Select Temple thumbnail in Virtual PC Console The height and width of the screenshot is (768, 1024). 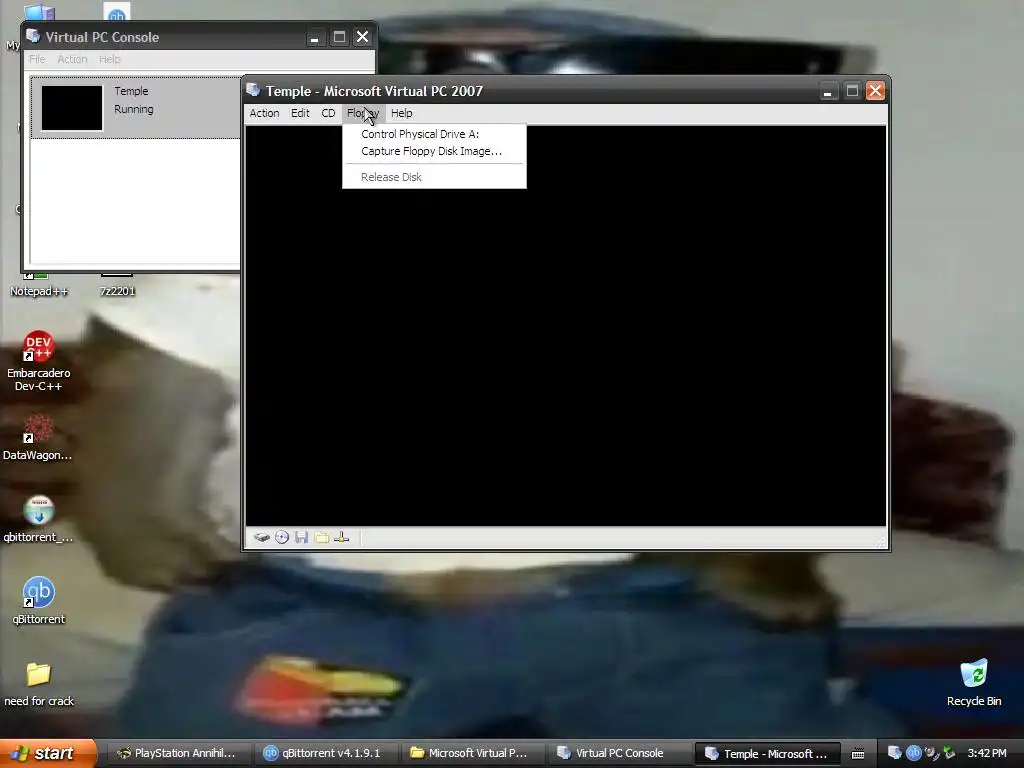pyautogui.click(x=72, y=108)
